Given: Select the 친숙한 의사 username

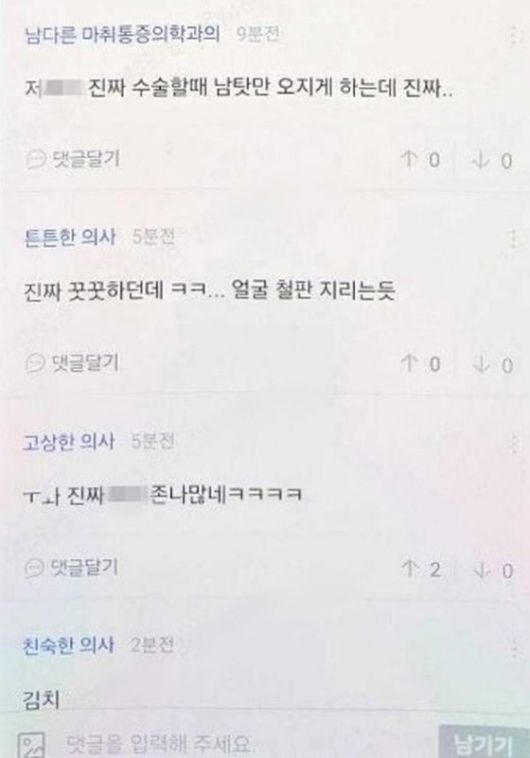Looking at the screenshot, I should [x=69, y=645].
